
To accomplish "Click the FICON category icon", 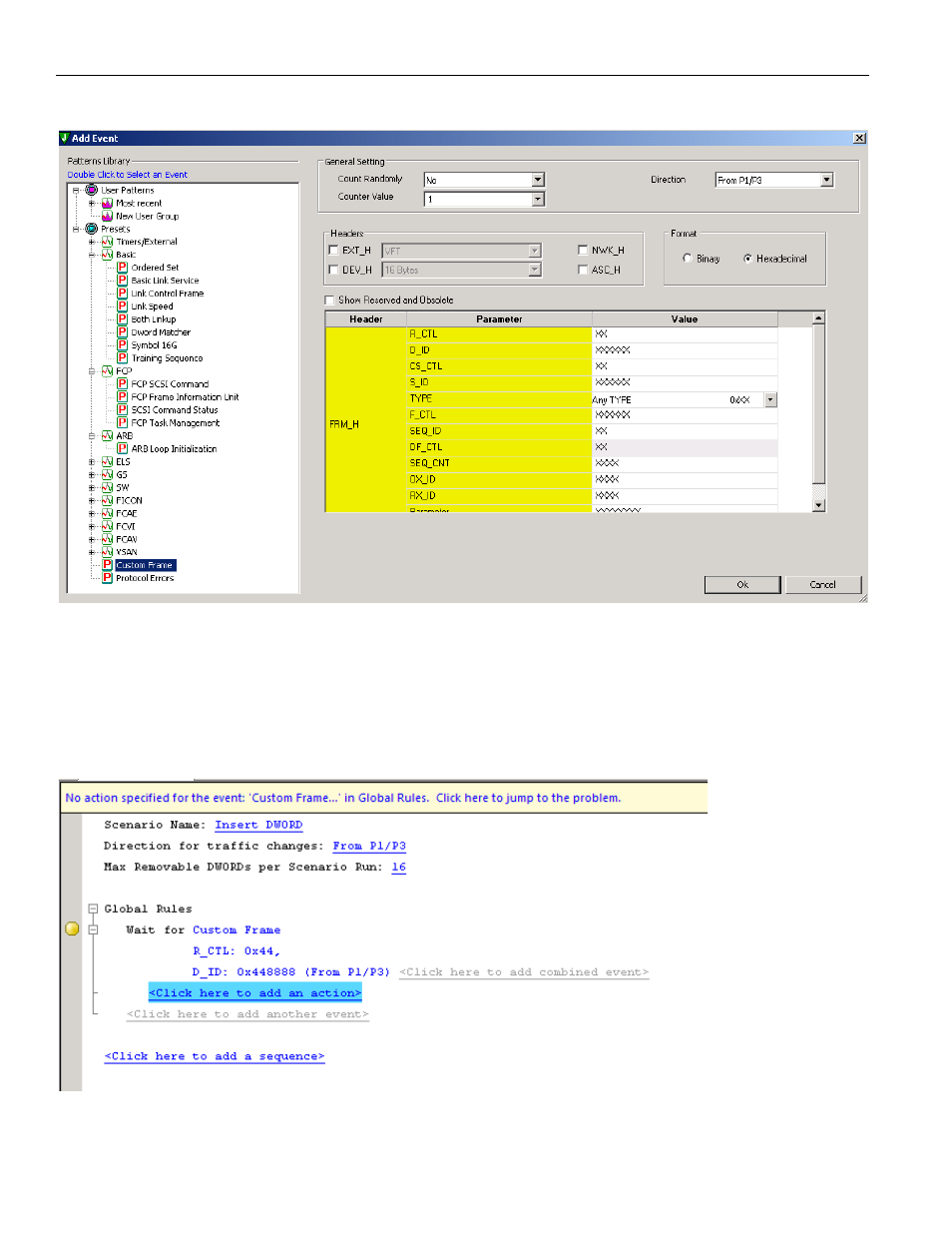I will (107, 501).
